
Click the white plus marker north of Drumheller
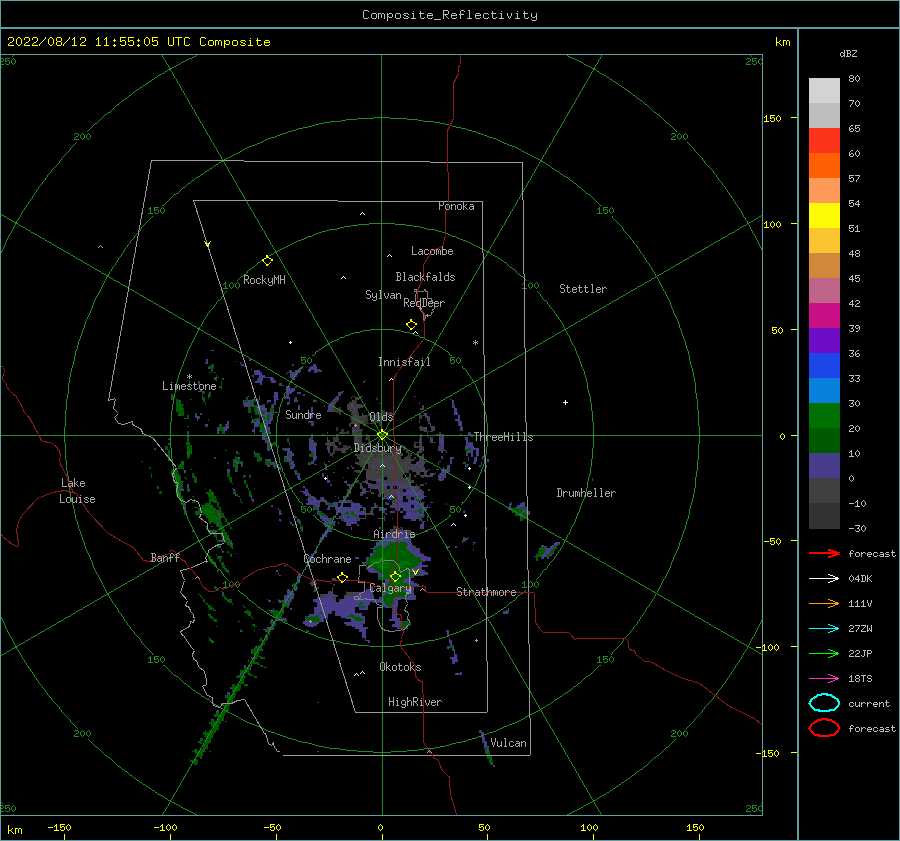click(565, 402)
